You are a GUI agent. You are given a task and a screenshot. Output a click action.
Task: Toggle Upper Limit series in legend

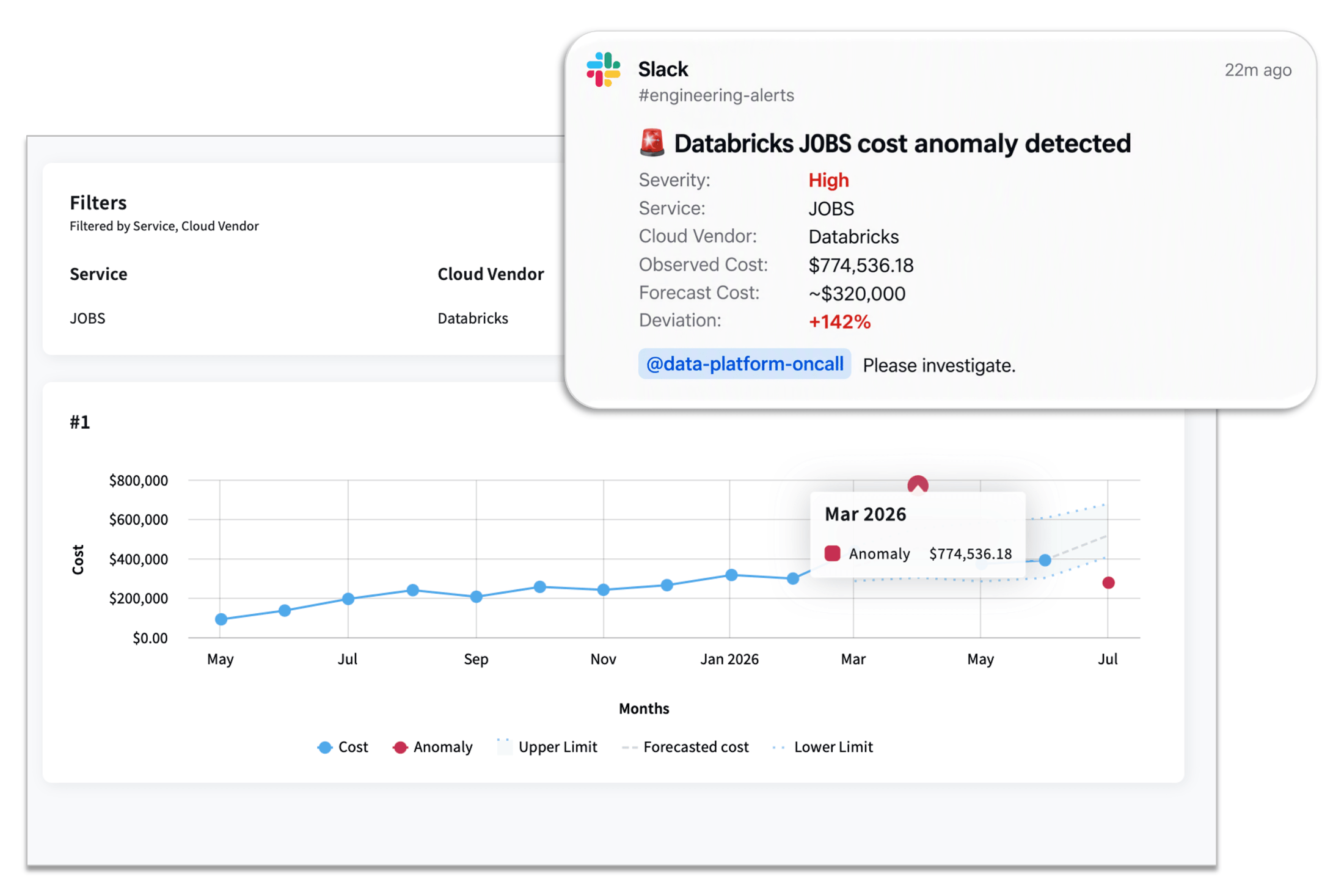pos(547,747)
